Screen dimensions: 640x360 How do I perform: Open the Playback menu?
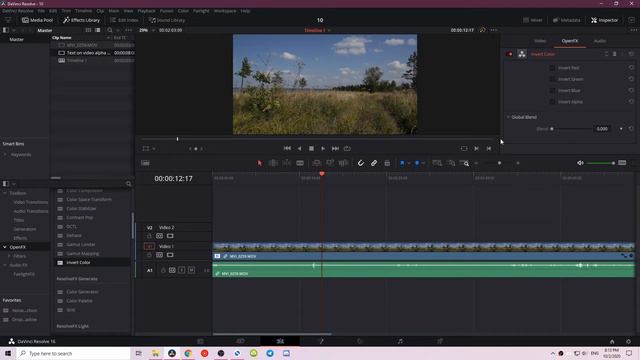[146, 11]
